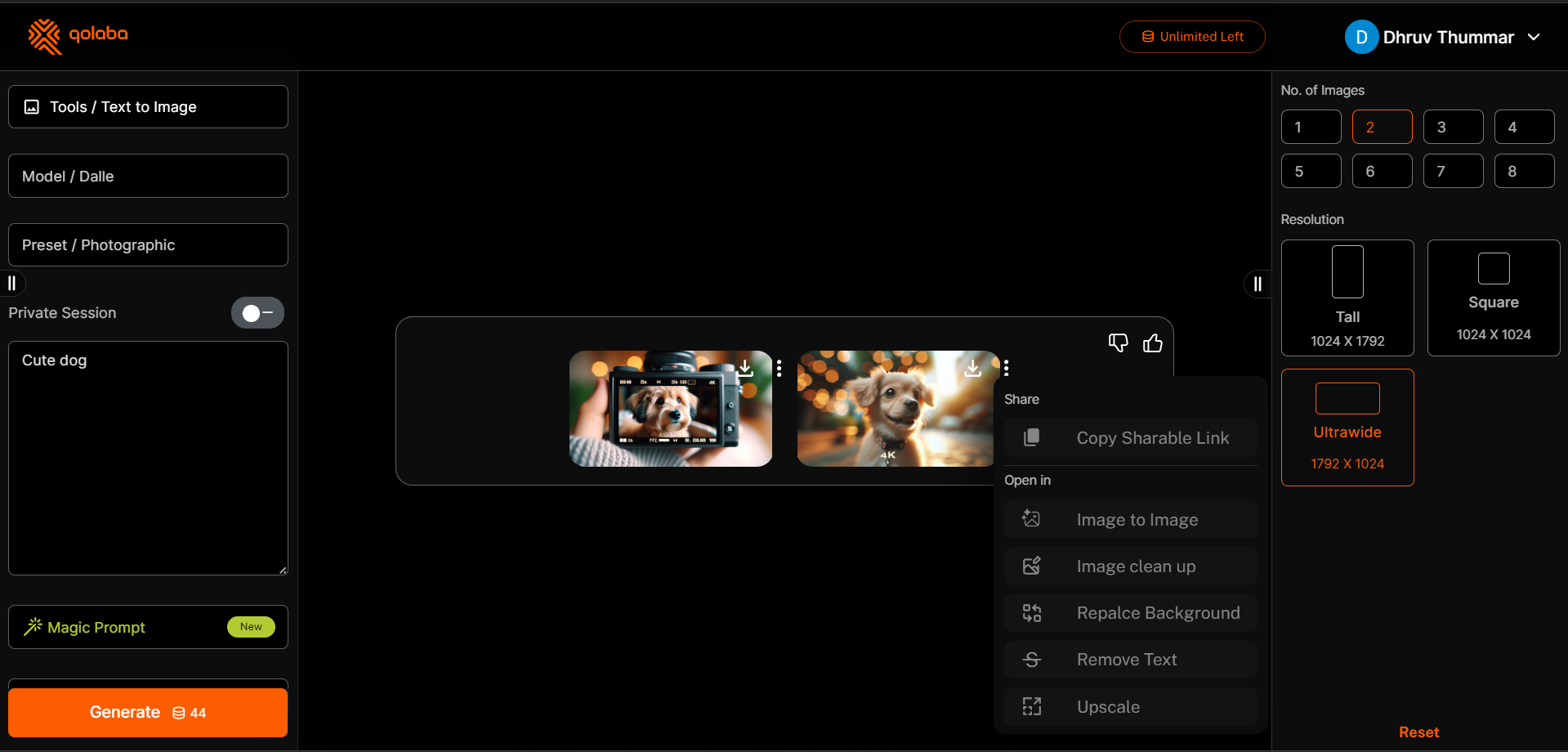The image size is (1568, 752).
Task: Click the thumbs up icon
Action: coord(1152,343)
